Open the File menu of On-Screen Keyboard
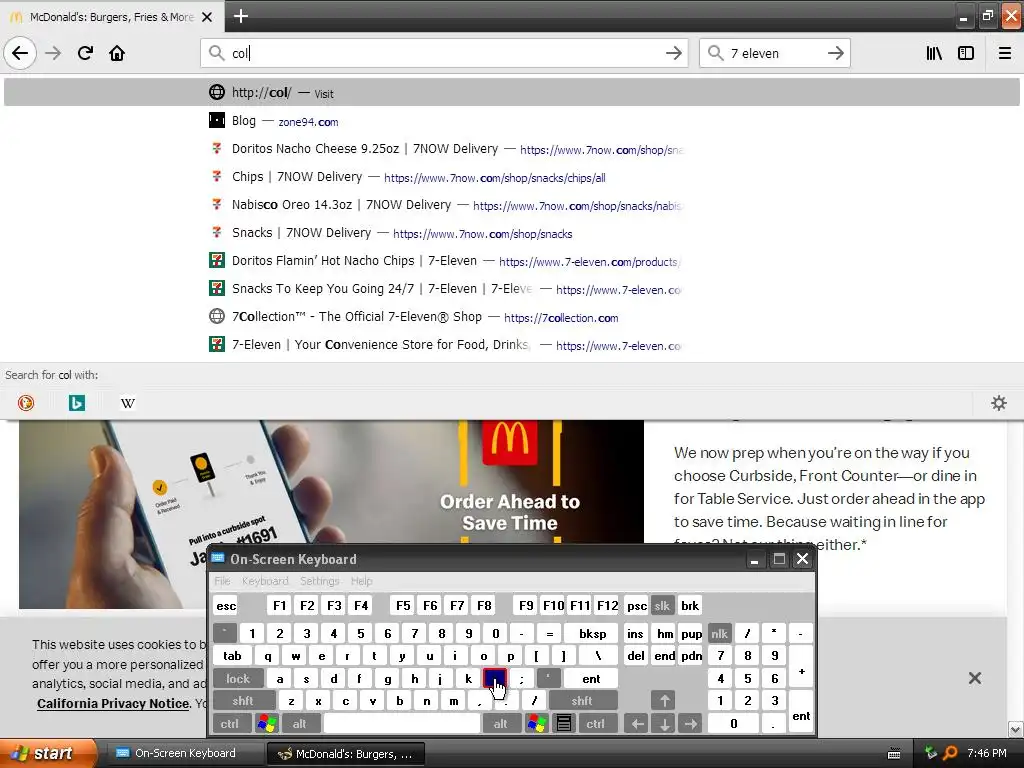This screenshot has width=1024, height=768. pyautogui.click(x=222, y=581)
